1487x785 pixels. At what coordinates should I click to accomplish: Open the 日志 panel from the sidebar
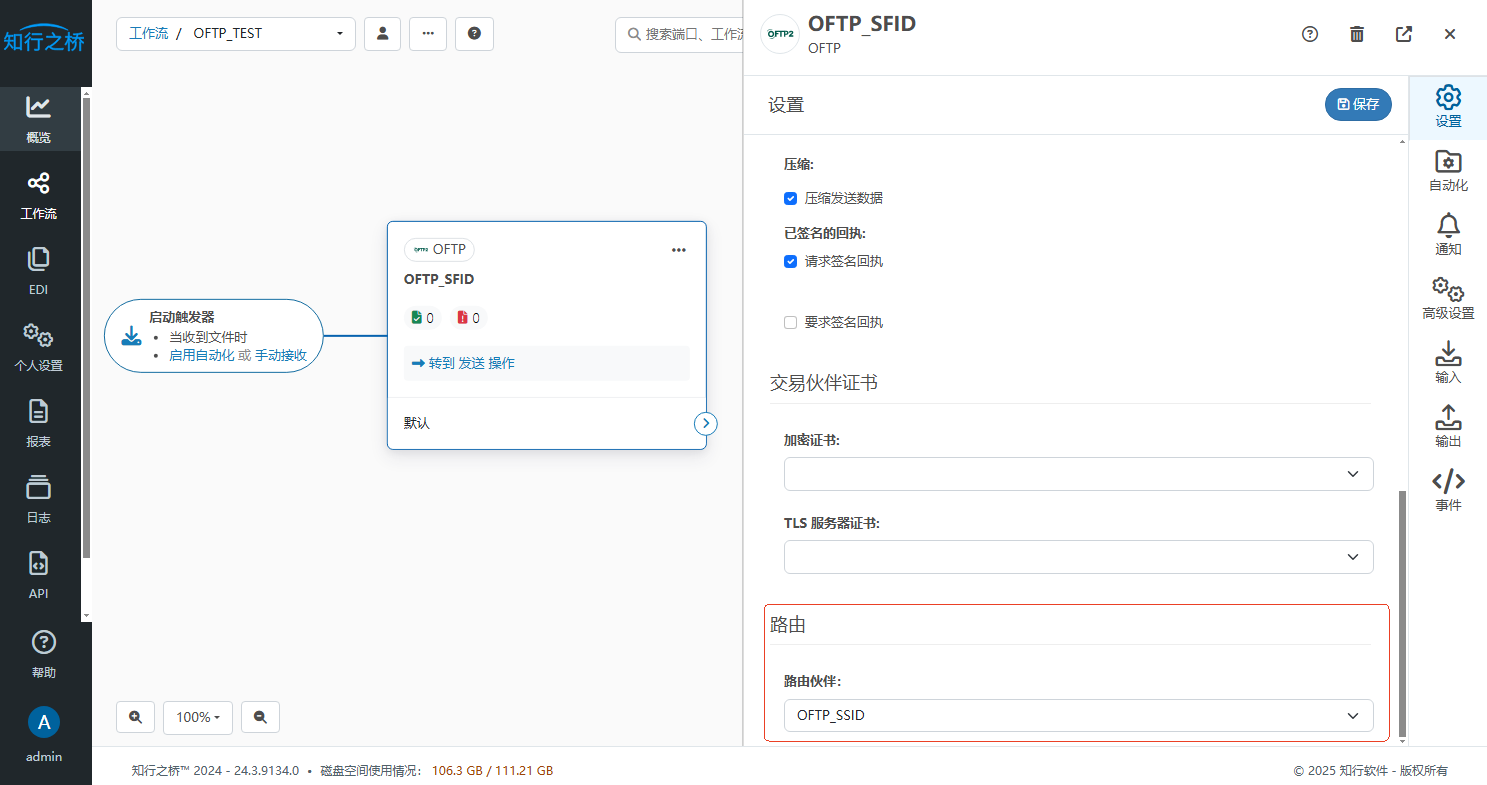[40, 498]
